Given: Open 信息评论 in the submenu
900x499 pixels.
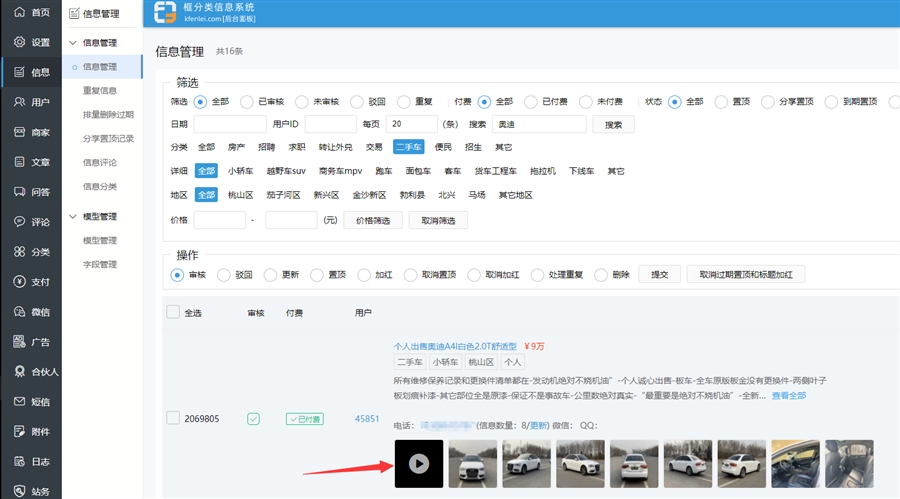Looking at the screenshot, I should [x=100, y=163].
